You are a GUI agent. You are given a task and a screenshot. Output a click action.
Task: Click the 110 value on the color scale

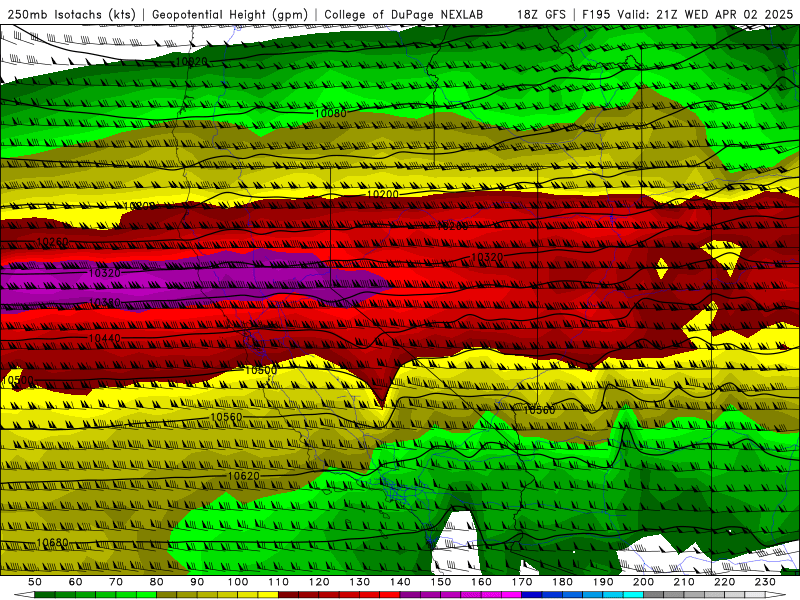coord(279,582)
